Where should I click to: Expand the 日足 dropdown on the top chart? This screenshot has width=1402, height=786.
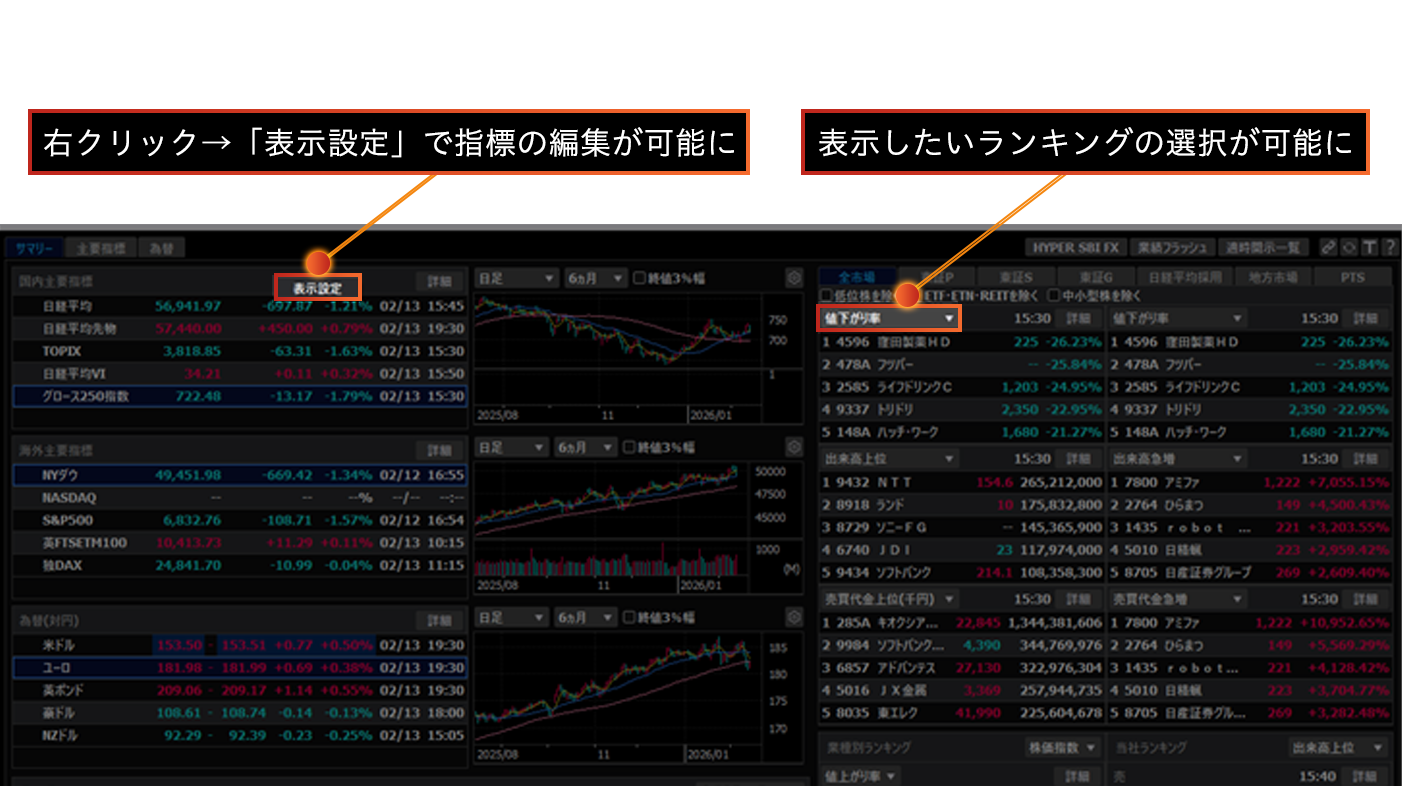click(x=516, y=278)
